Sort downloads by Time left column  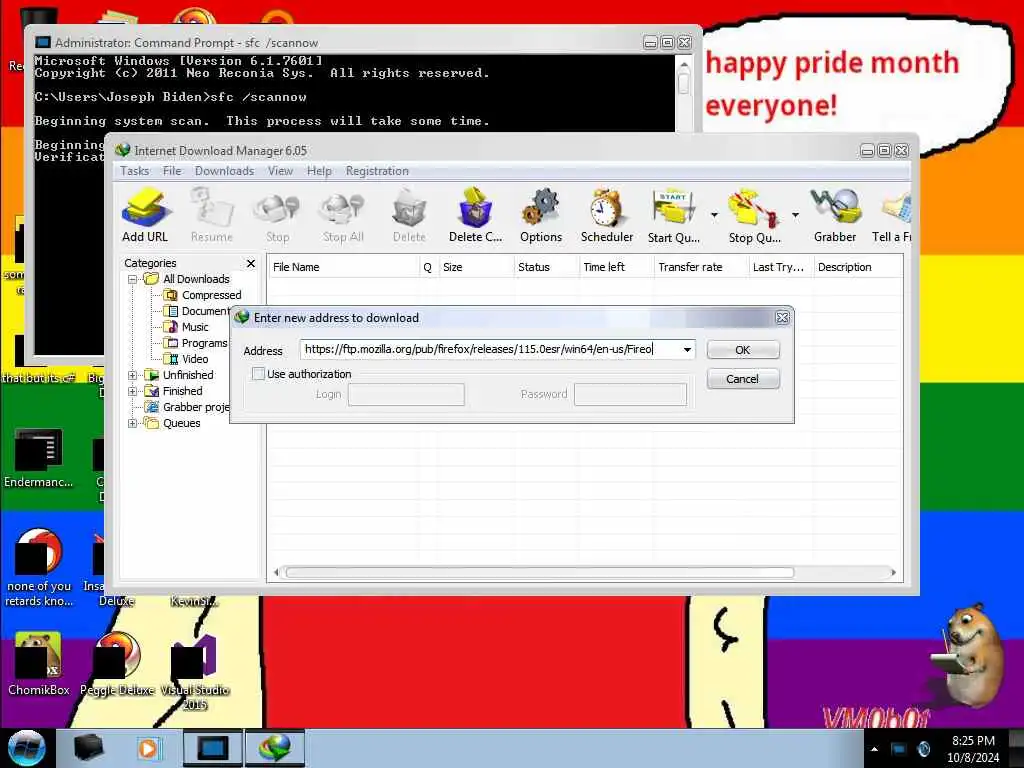click(616, 267)
